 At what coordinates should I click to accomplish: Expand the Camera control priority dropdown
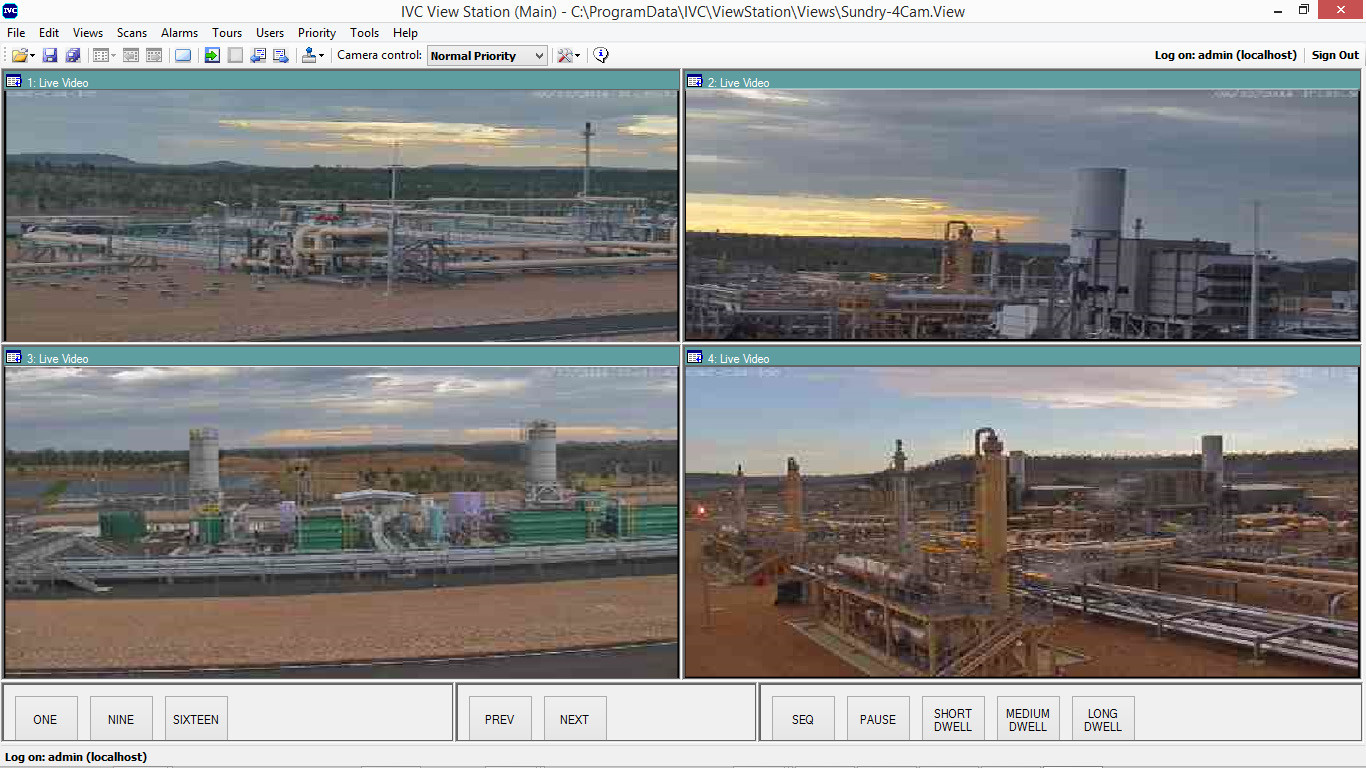point(539,56)
